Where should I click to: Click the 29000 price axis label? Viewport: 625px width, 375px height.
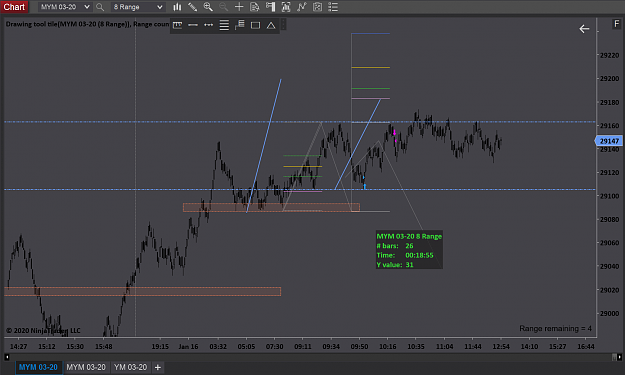(609, 313)
